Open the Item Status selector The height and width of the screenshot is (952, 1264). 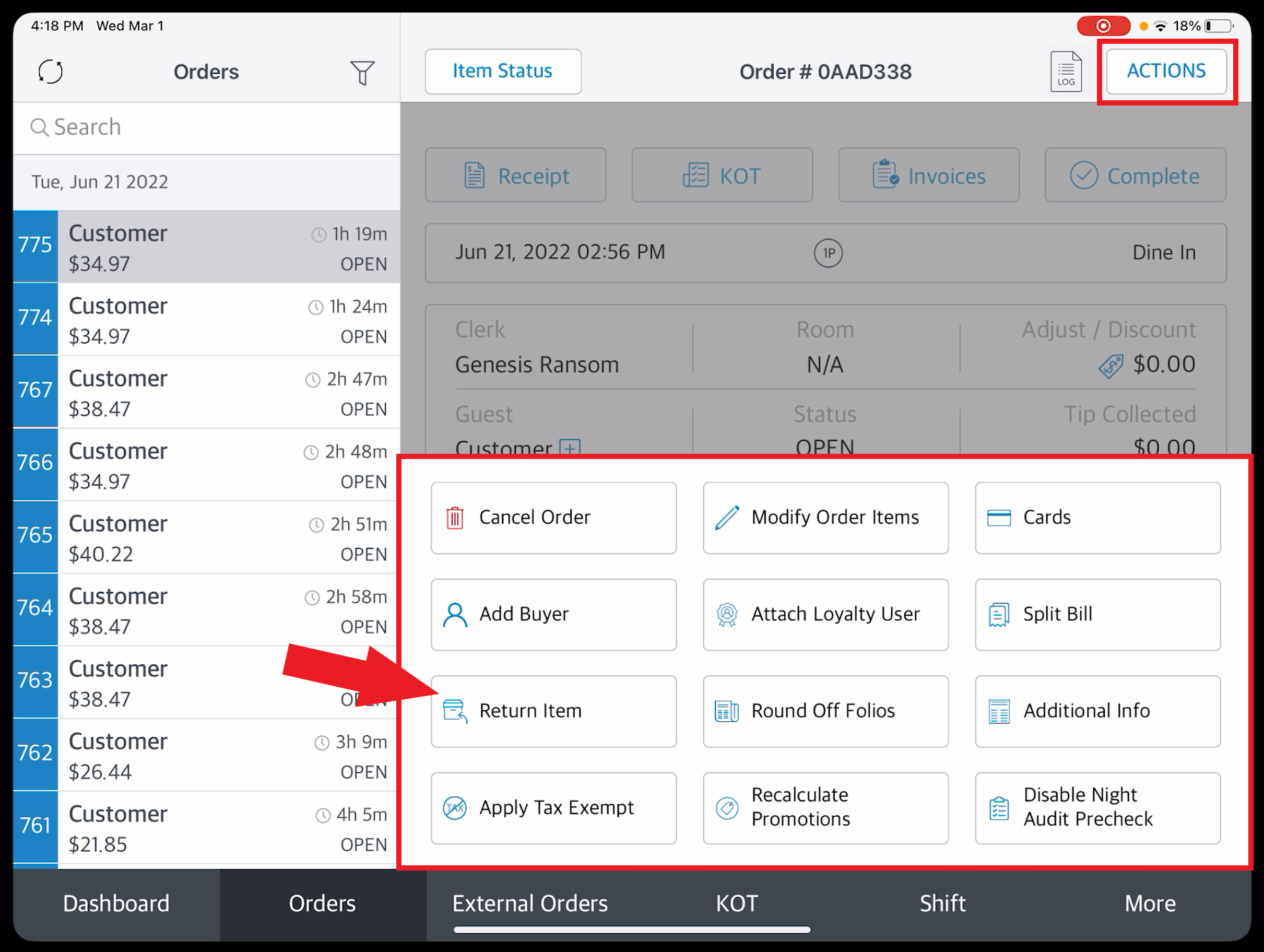(502, 72)
